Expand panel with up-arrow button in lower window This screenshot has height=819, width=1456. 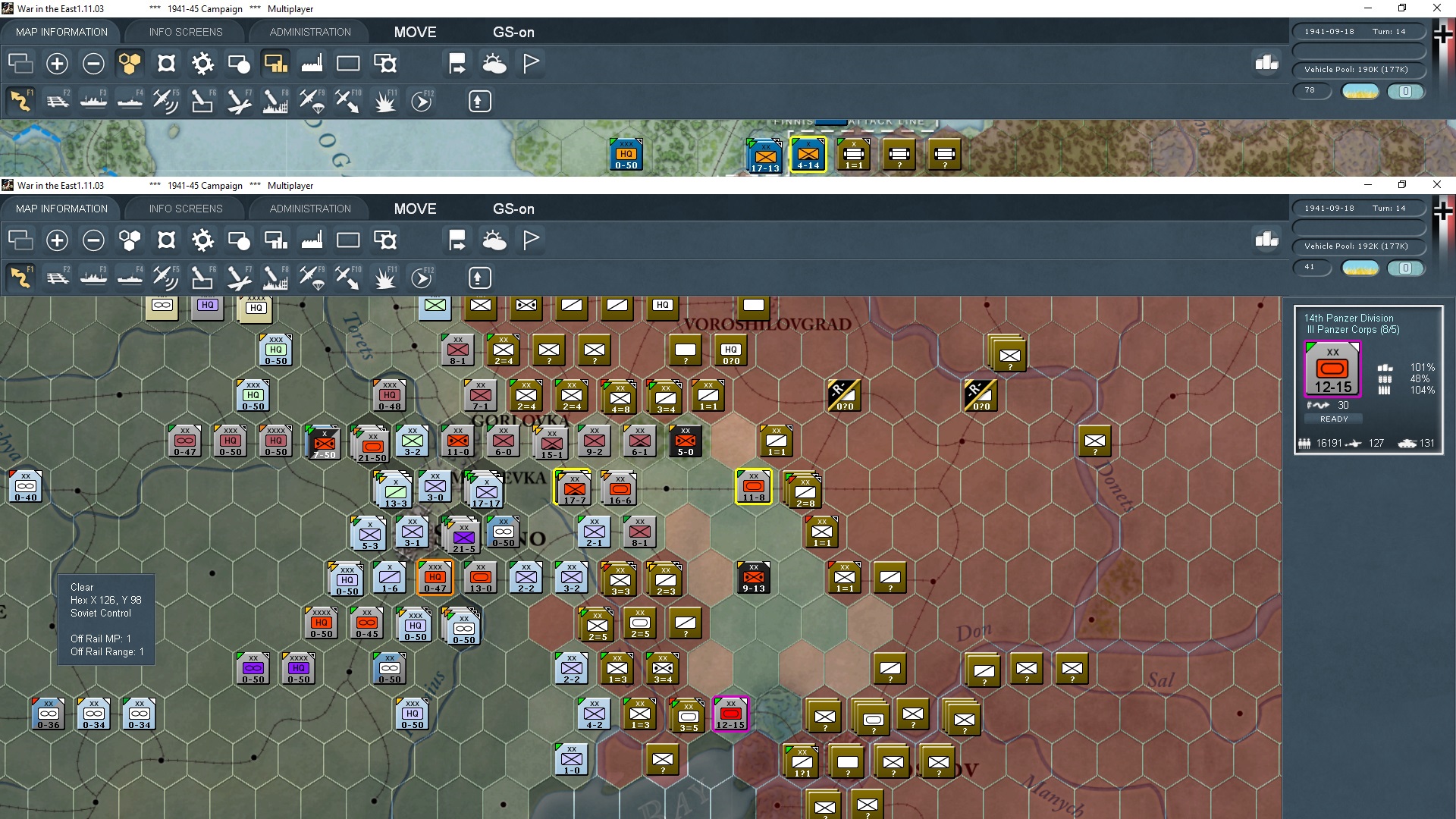click(479, 278)
